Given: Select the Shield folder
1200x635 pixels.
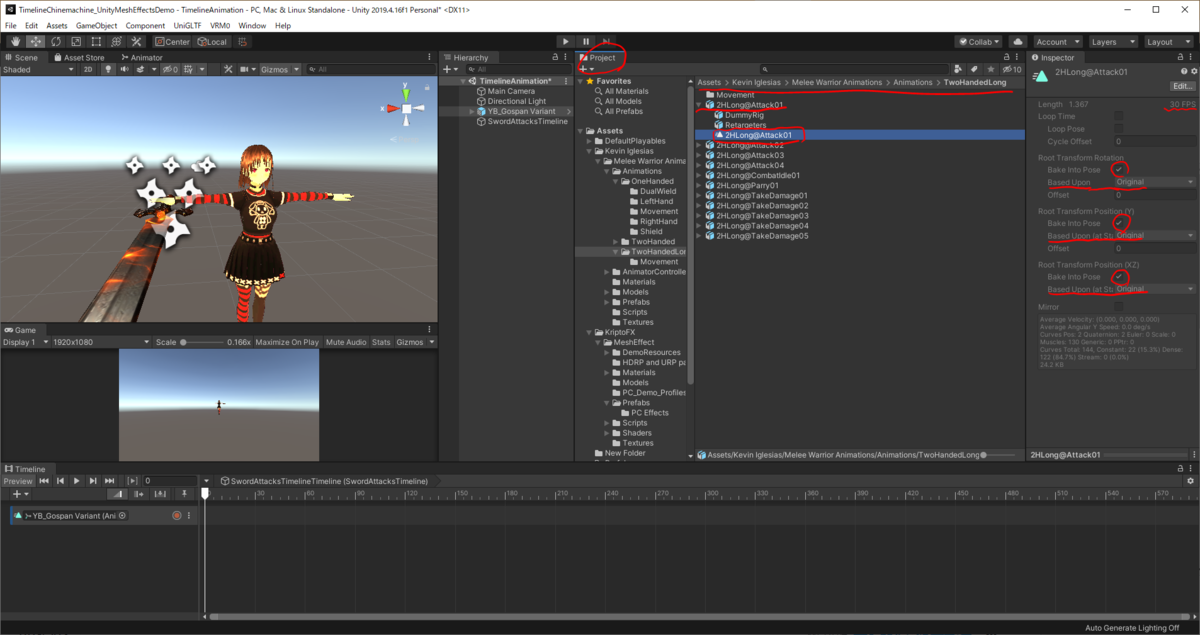Looking at the screenshot, I should (651, 232).
